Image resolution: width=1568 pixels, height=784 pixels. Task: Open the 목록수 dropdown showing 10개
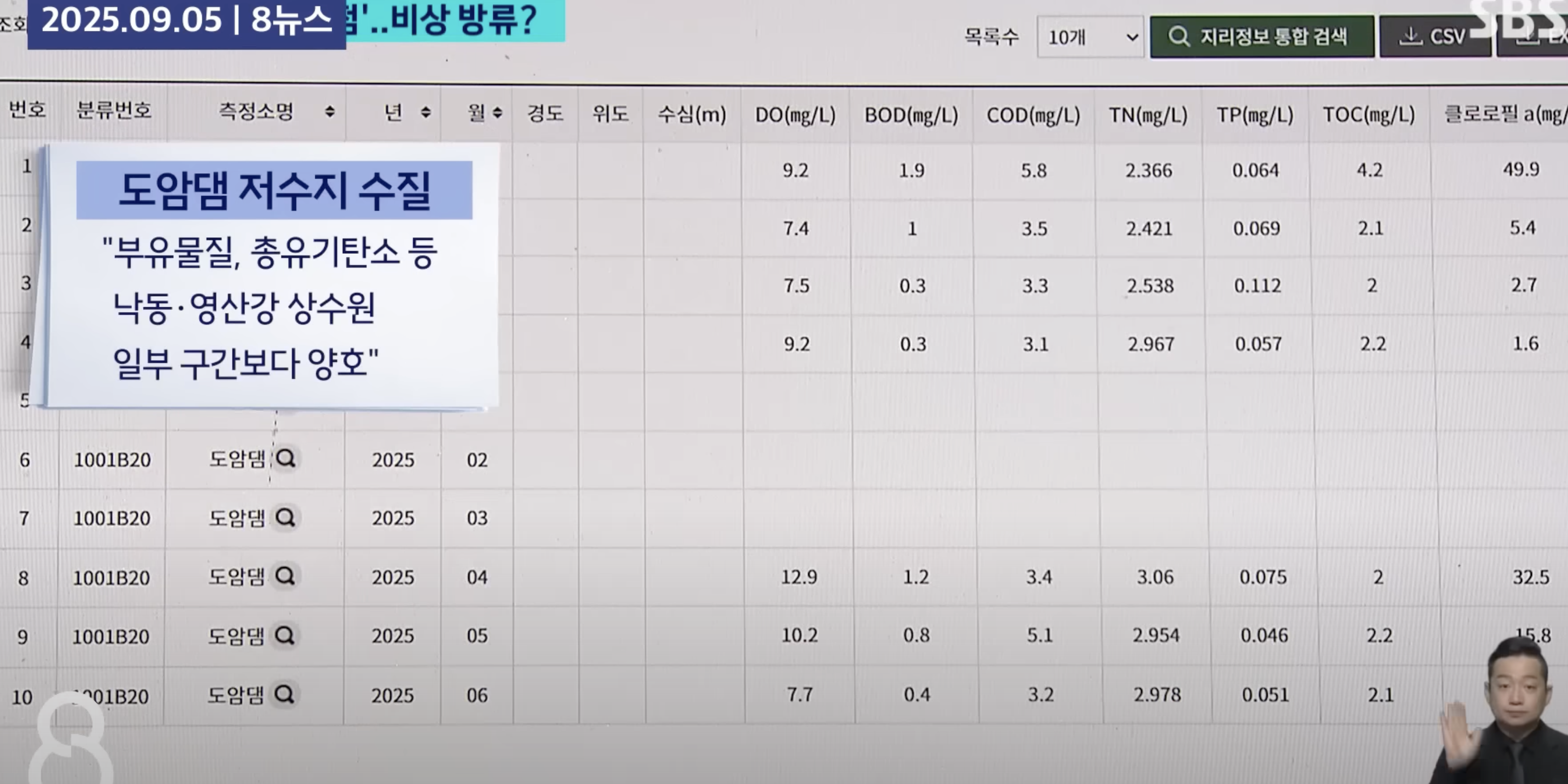tap(1090, 37)
